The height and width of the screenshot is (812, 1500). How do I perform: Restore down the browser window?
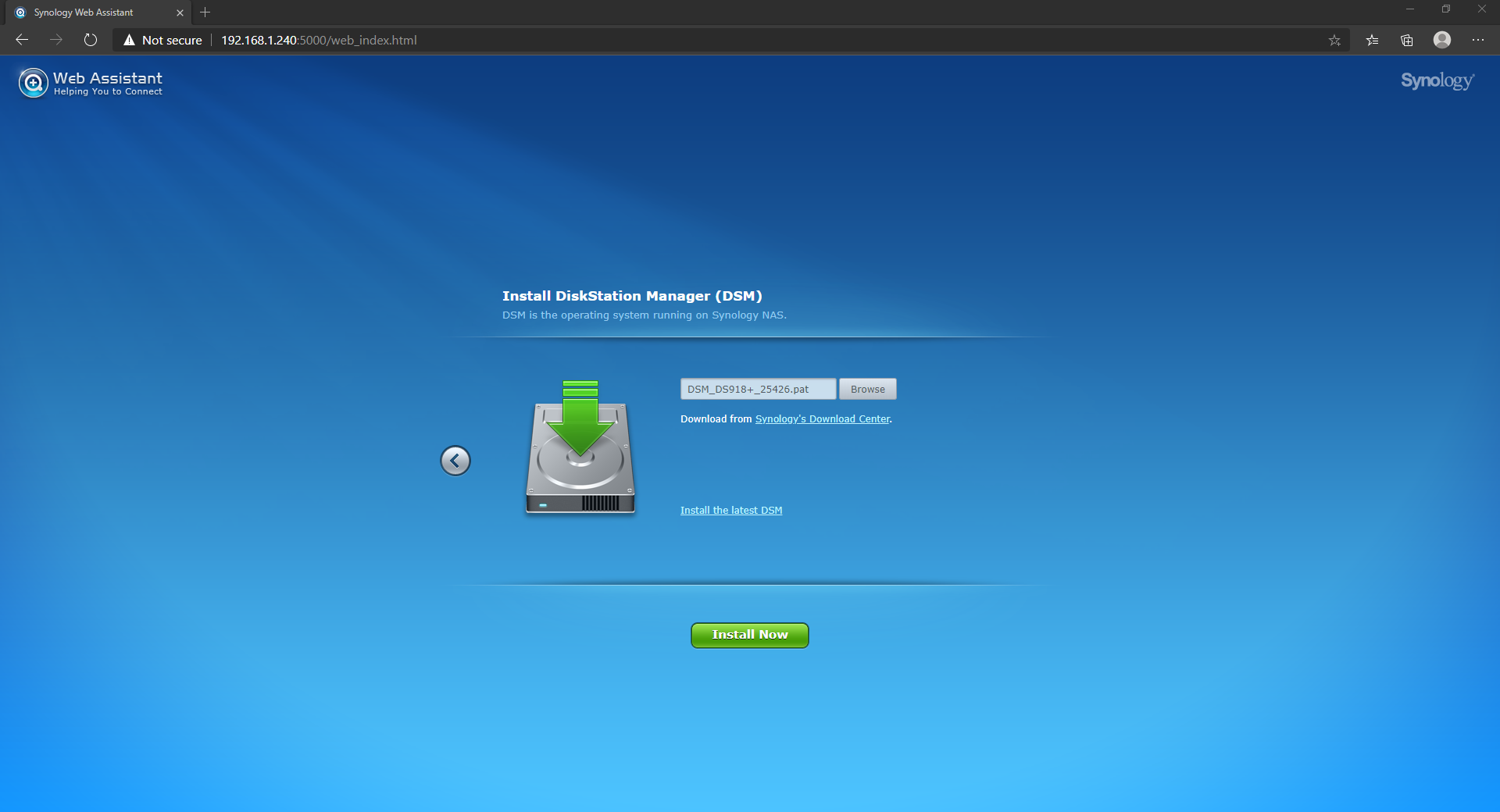coord(1446,9)
